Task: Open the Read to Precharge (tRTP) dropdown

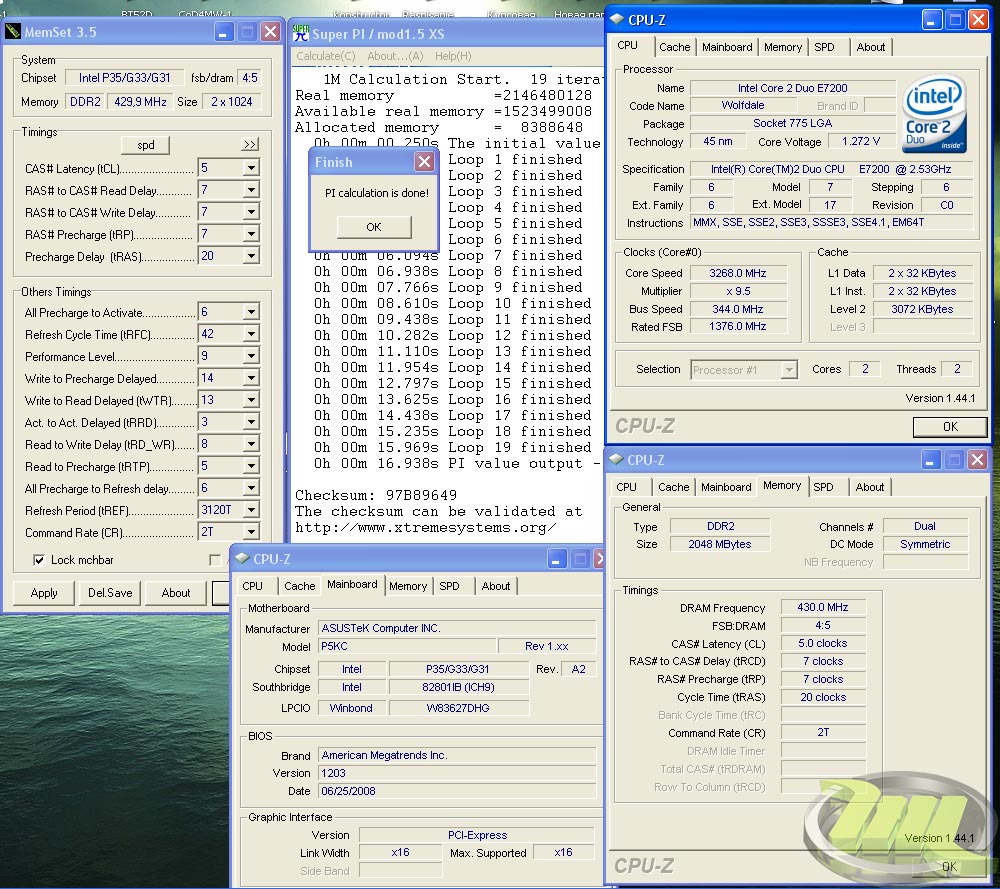Action: click(x=251, y=466)
